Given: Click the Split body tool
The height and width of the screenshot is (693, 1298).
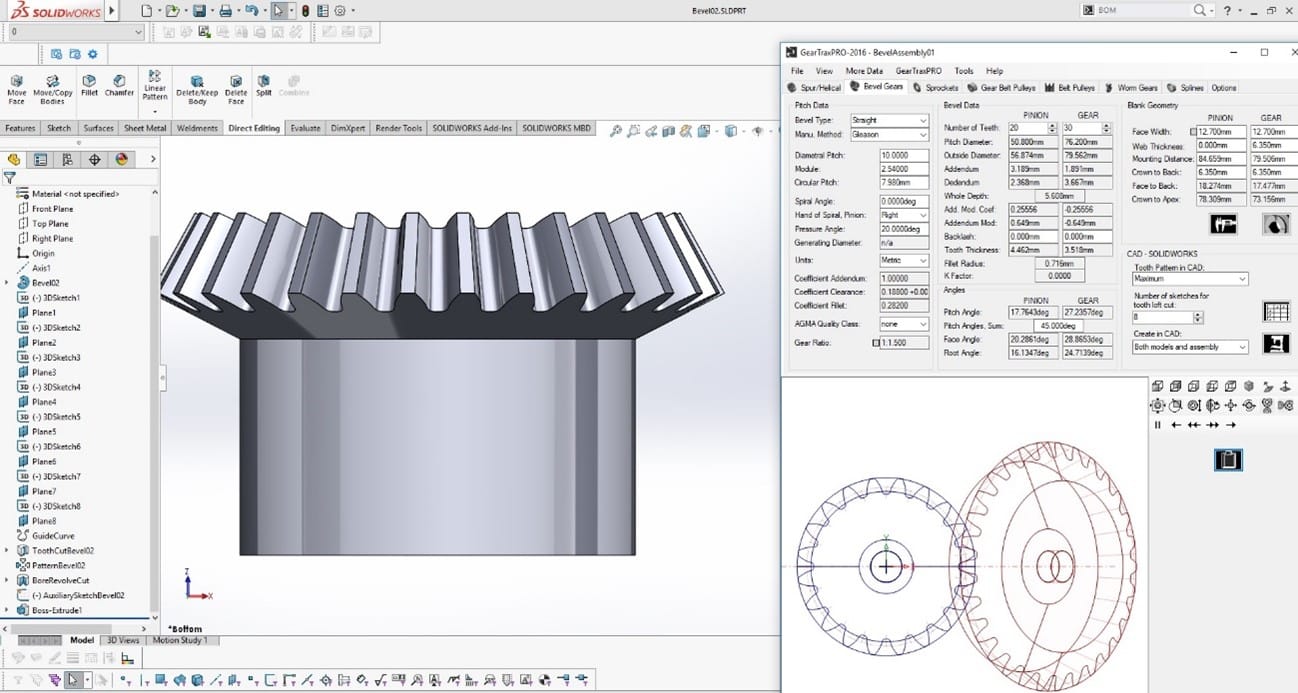Looking at the screenshot, I should pyautogui.click(x=263, y=86).
